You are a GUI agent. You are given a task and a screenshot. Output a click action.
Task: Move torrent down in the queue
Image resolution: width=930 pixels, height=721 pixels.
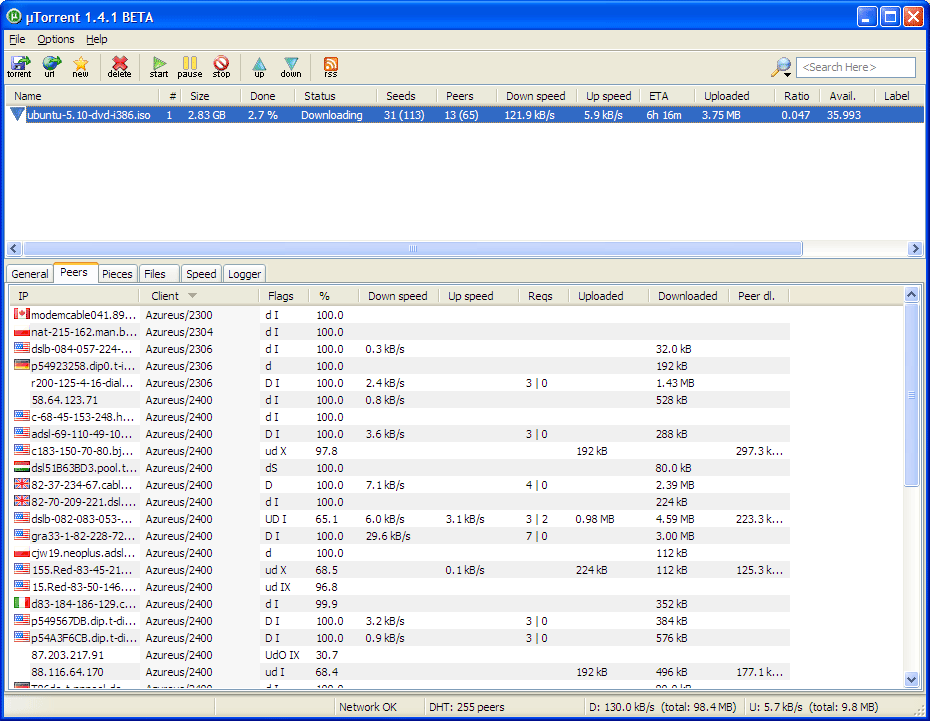[x=291, y=66]
